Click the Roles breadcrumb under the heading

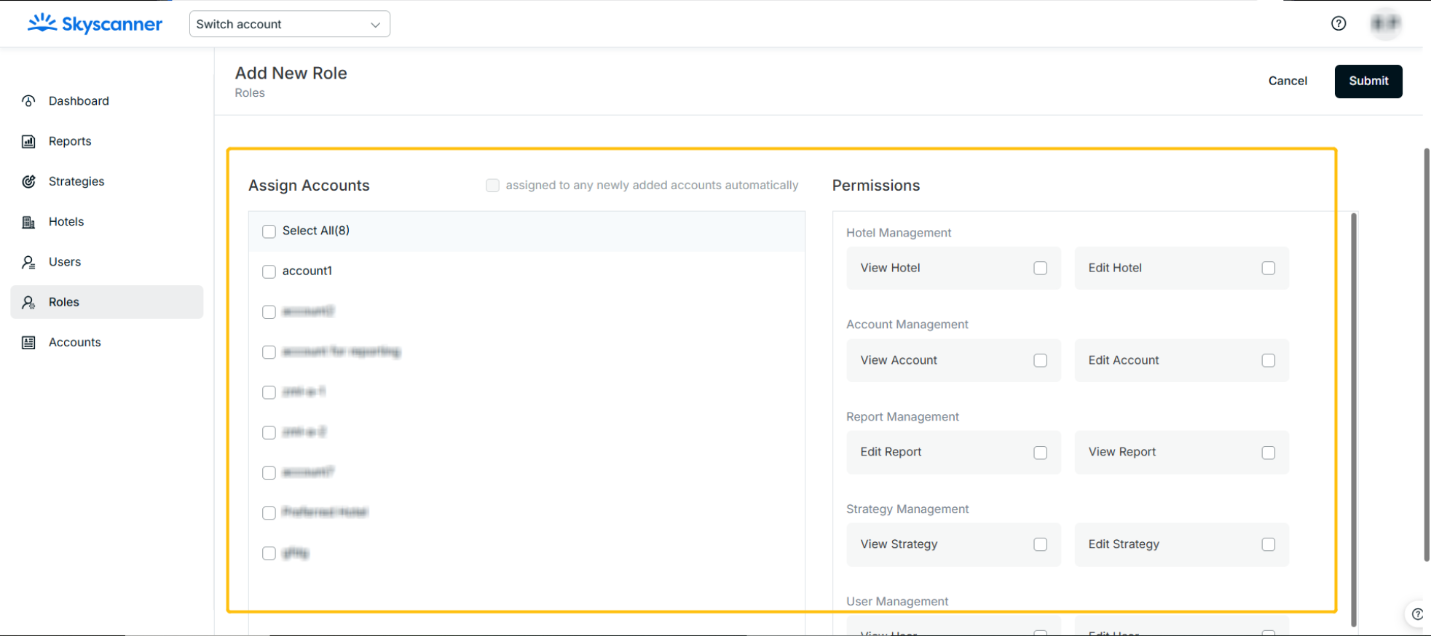click(250, 93)
